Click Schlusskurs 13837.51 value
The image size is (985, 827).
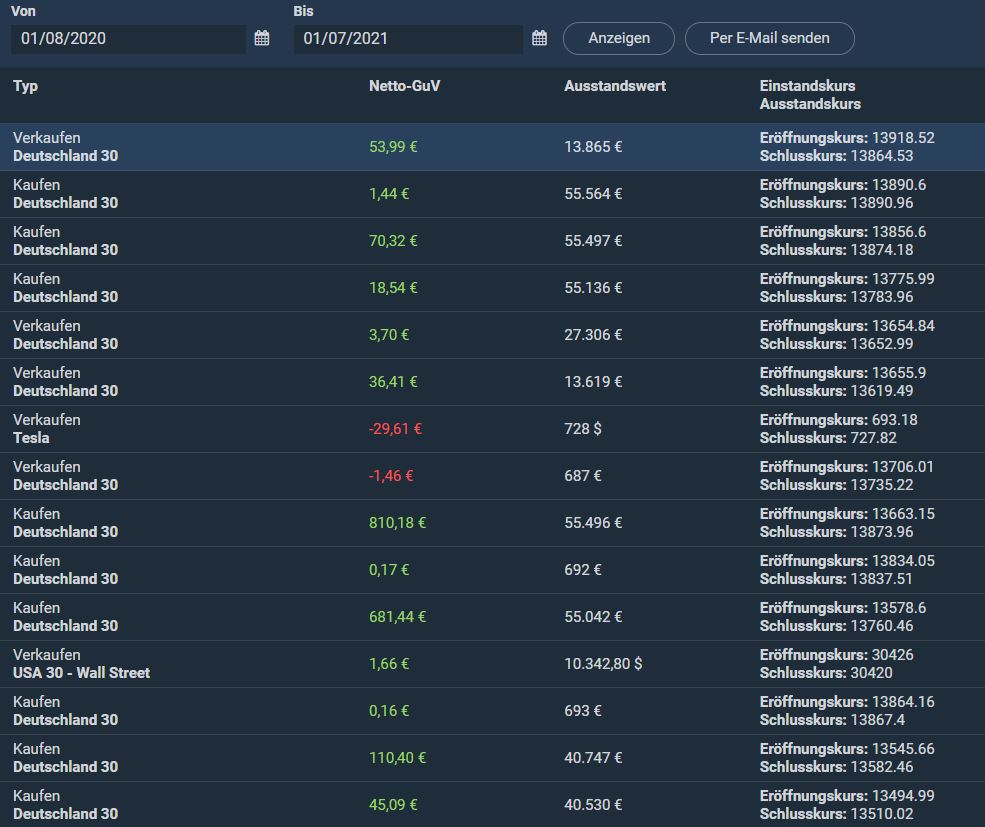click(x=881, y=579)
